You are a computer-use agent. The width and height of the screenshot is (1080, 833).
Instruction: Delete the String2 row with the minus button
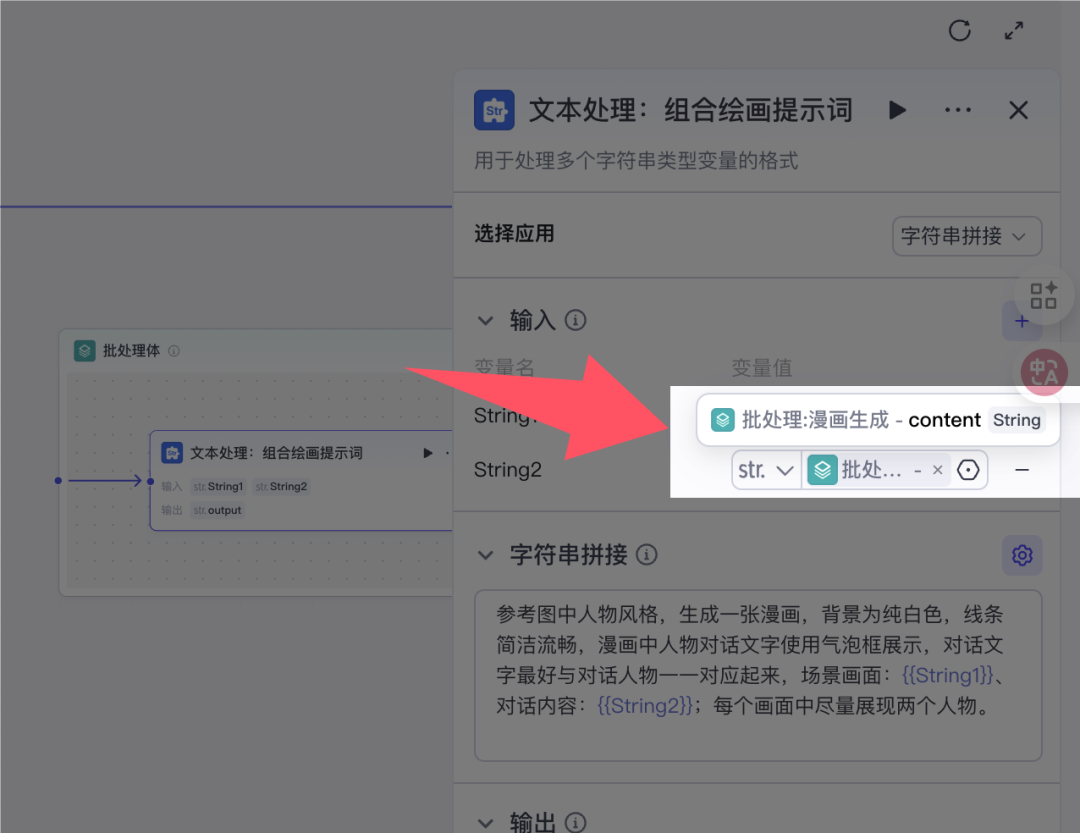point(1022,470)
